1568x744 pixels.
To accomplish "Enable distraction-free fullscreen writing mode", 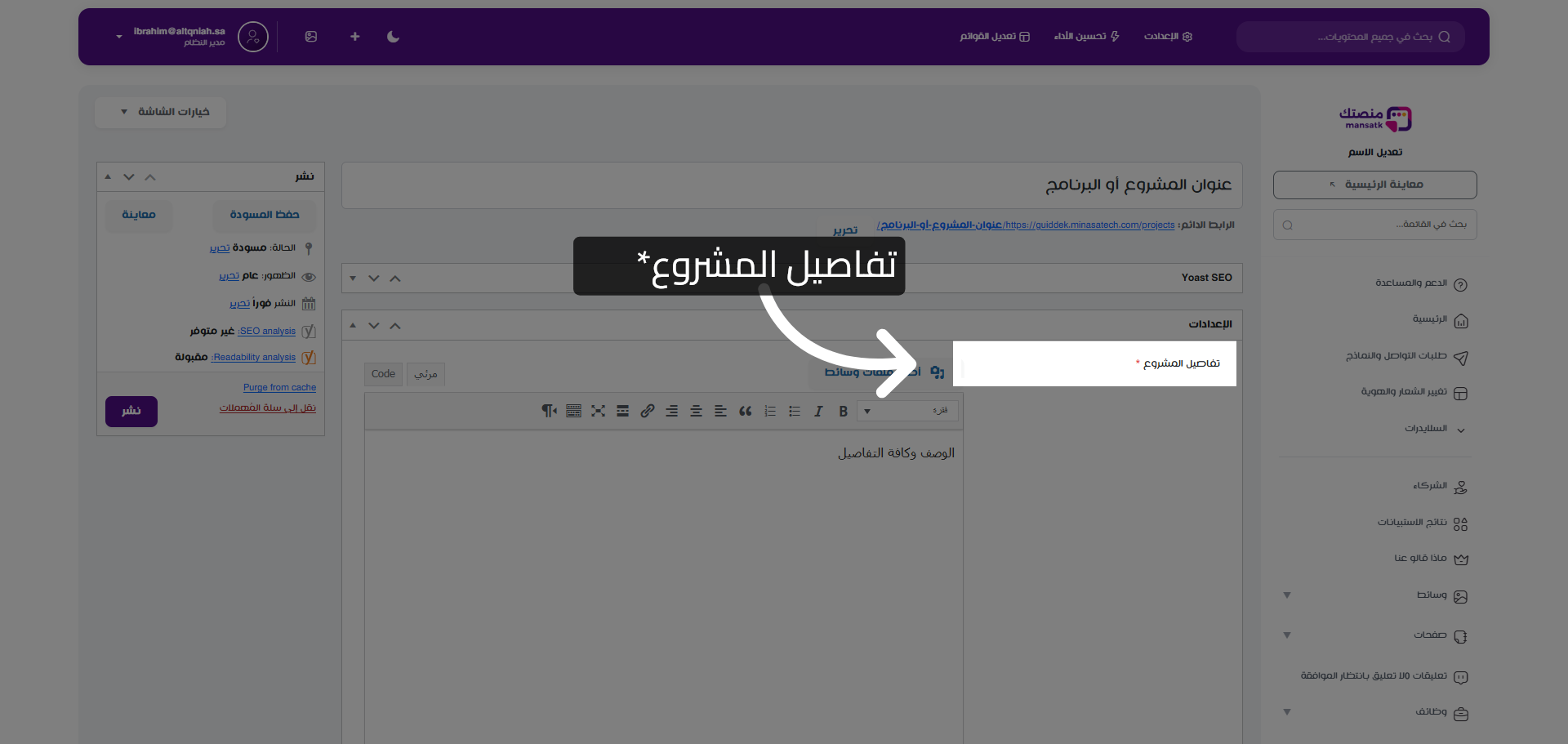I will pyautogui.click(x=599, y=411).
